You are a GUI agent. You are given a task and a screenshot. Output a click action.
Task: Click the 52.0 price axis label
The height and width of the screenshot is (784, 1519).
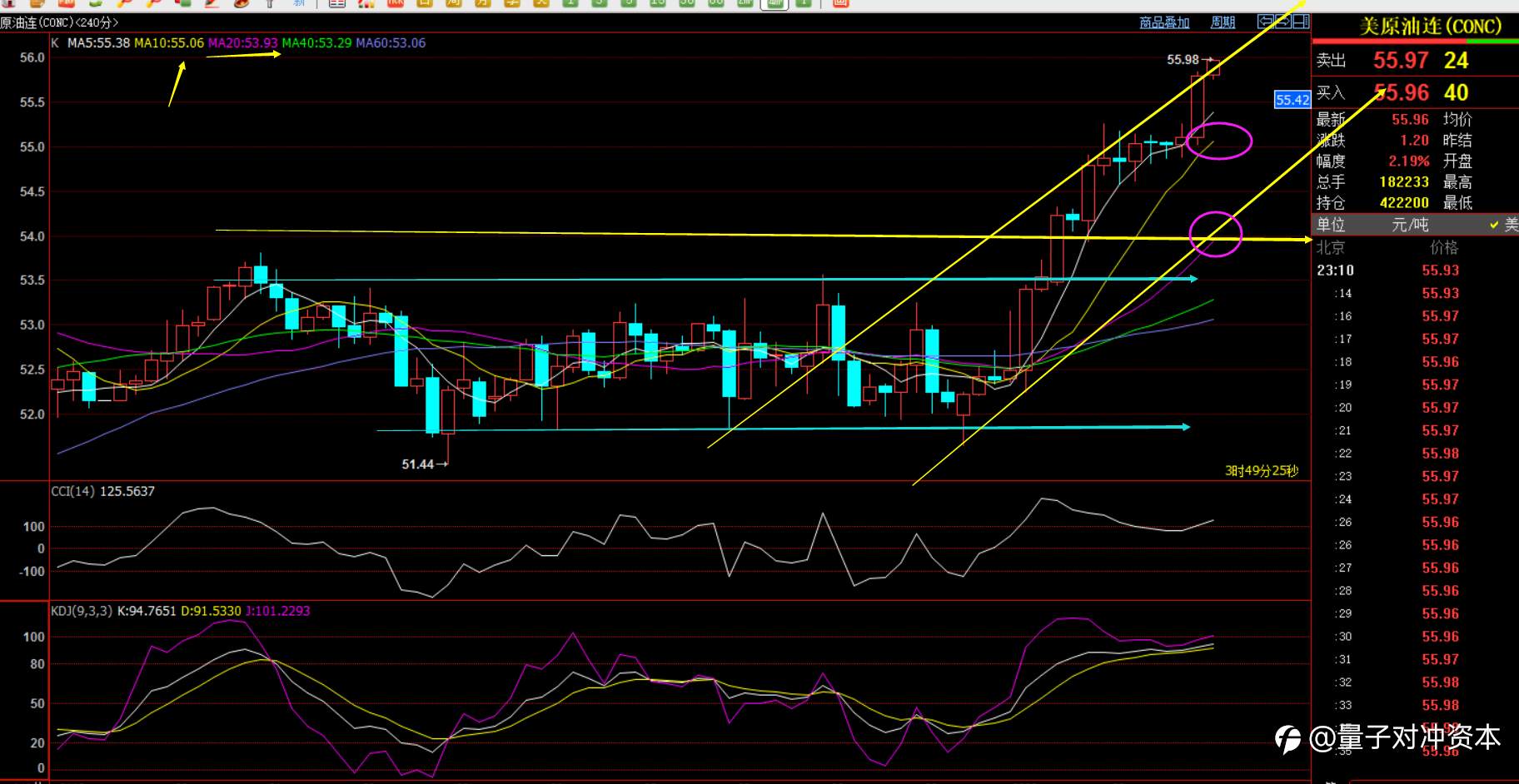click(32, 414)
